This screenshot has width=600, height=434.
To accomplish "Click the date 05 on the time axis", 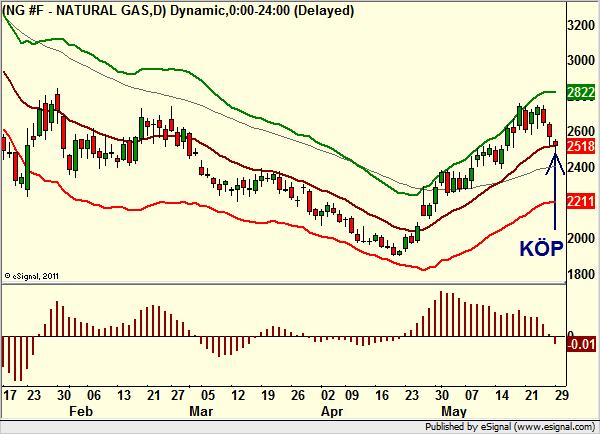I will [207, 395].
